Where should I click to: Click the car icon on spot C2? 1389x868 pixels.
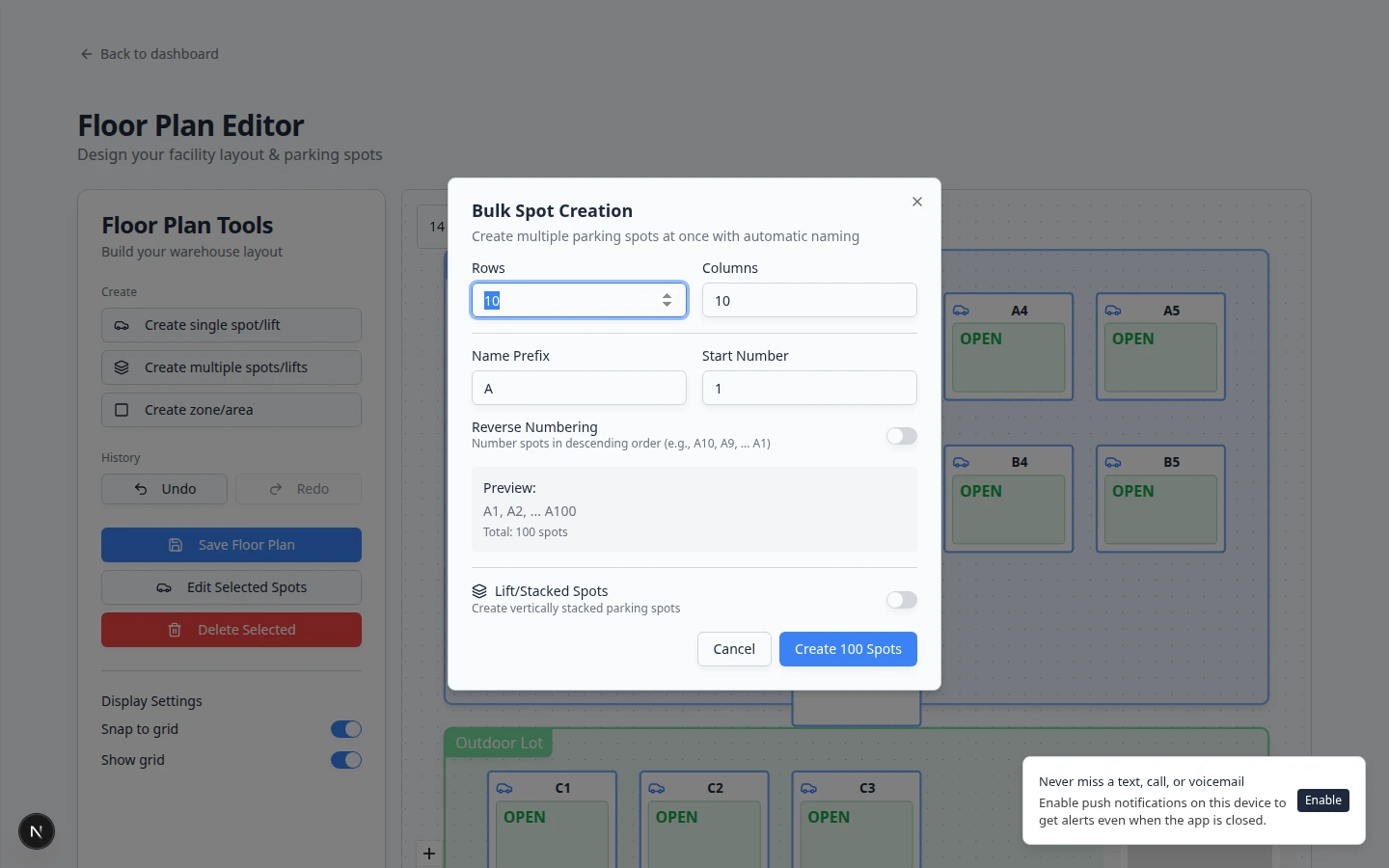pyautogui.click(x=657, y=788)
